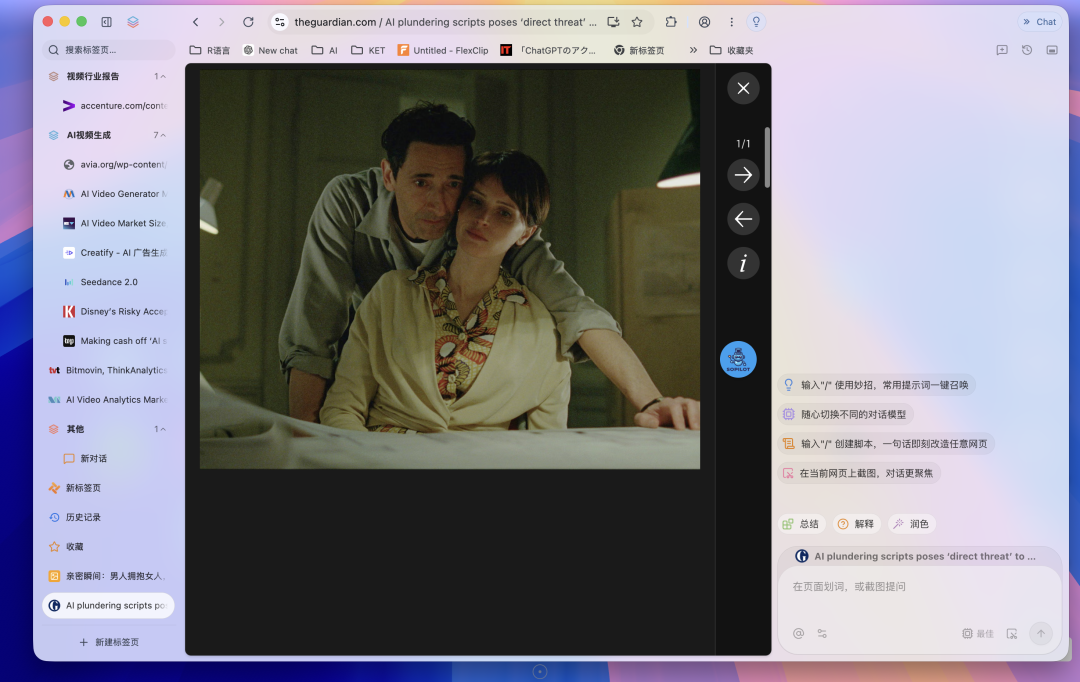Switch to AI Video Analytics Market tab
Image resolution: width=1080 pixels, height=682 pixels.
point(108,400)
